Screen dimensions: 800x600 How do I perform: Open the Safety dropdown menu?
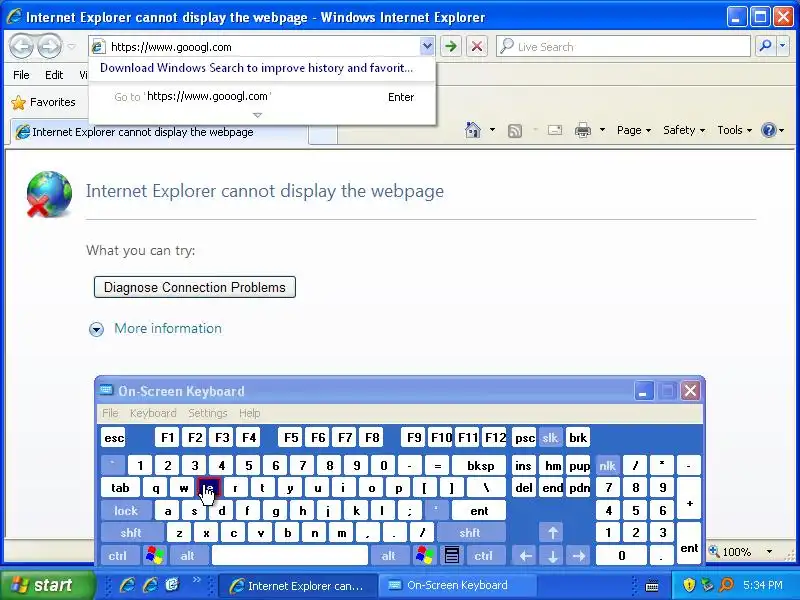tap(684, 130)
